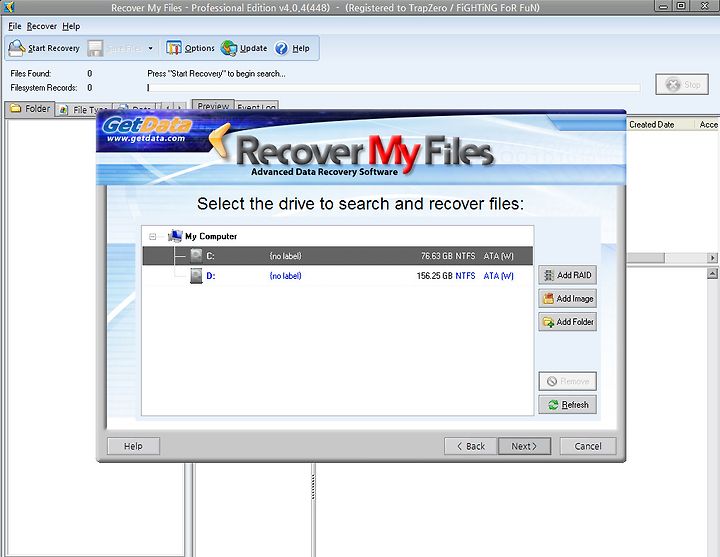The width and height of the screenshot is (720, 557).
Task: Switch to the Folder tab
Action: [30, 109]
